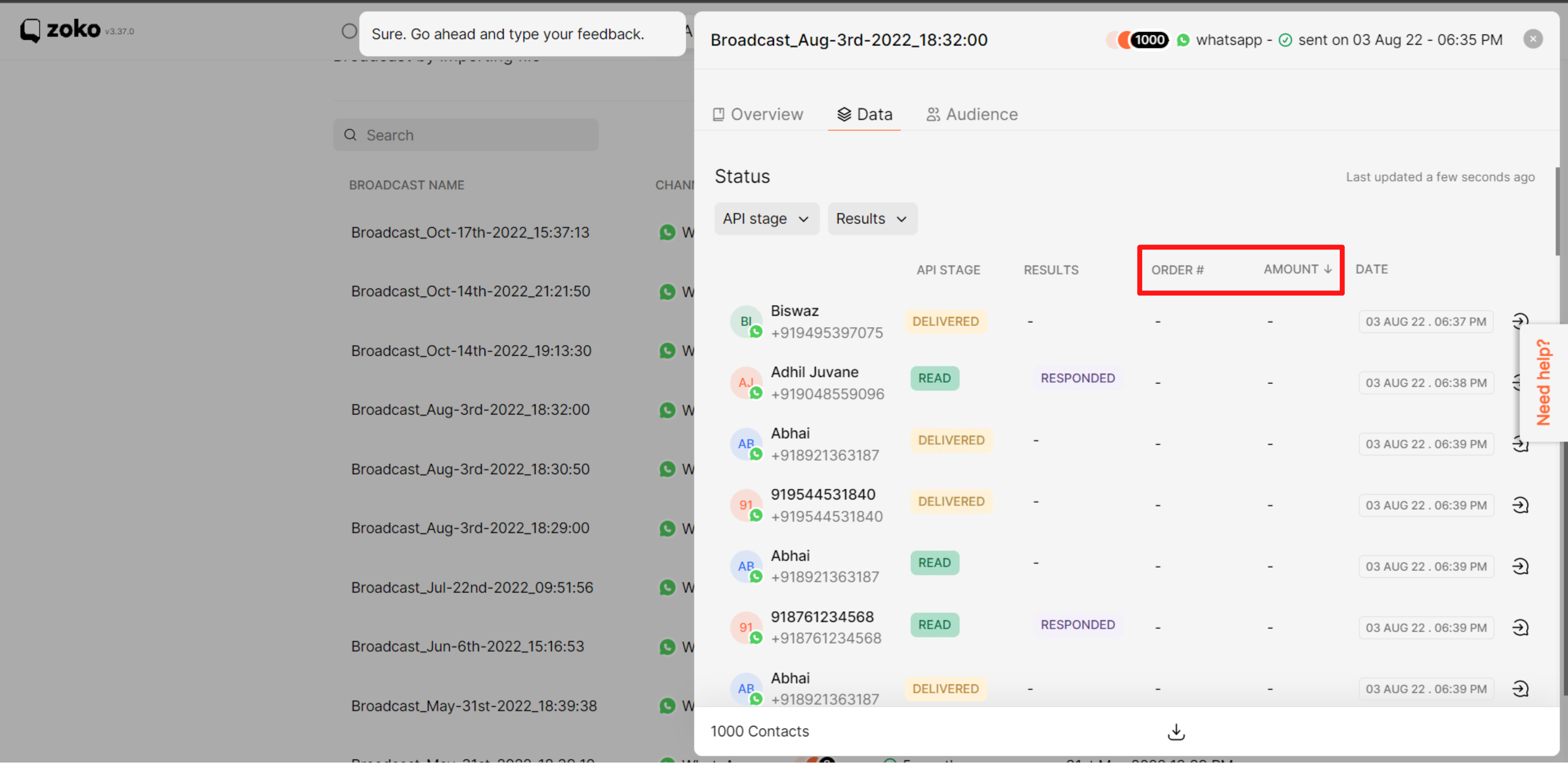
Task: Click the 919544531840 contact avatar
Action: (746, 506)
